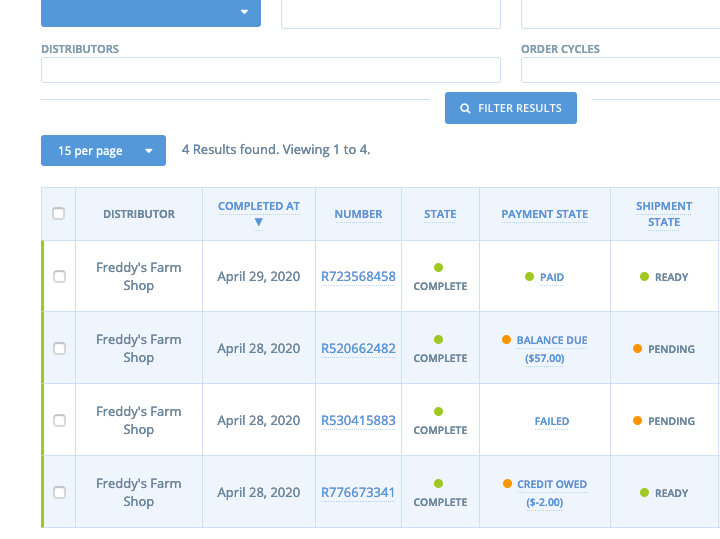Click the caret arrow on top blue dropdown
Viewport: 720px width, 539px height.
[244, 12]
